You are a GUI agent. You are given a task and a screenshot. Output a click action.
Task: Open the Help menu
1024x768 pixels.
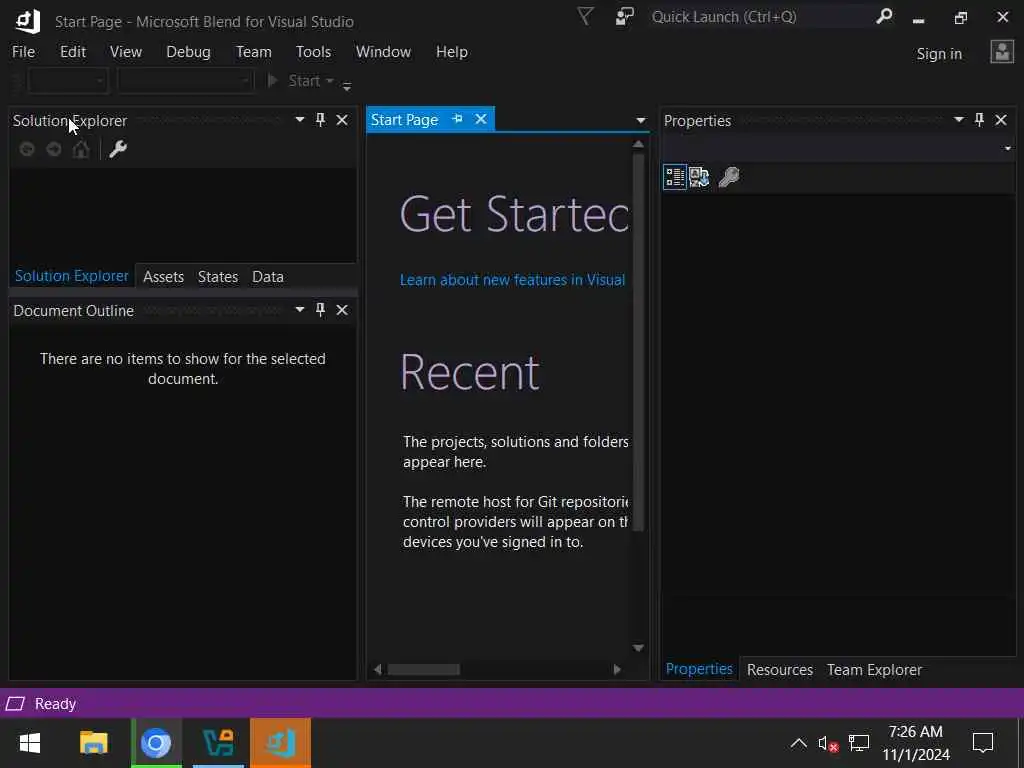[451, 52]
